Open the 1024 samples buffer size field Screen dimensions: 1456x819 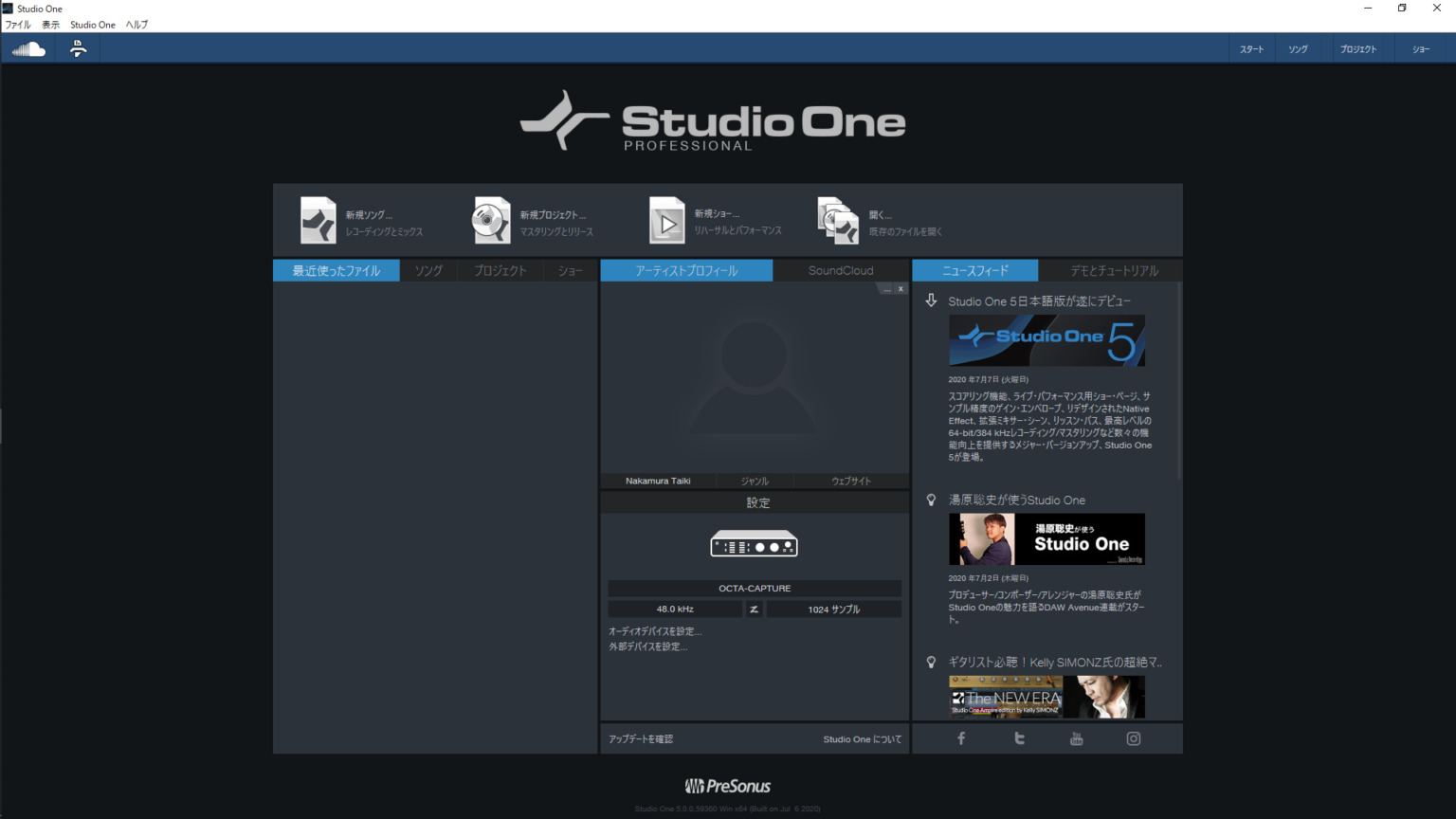833,610
